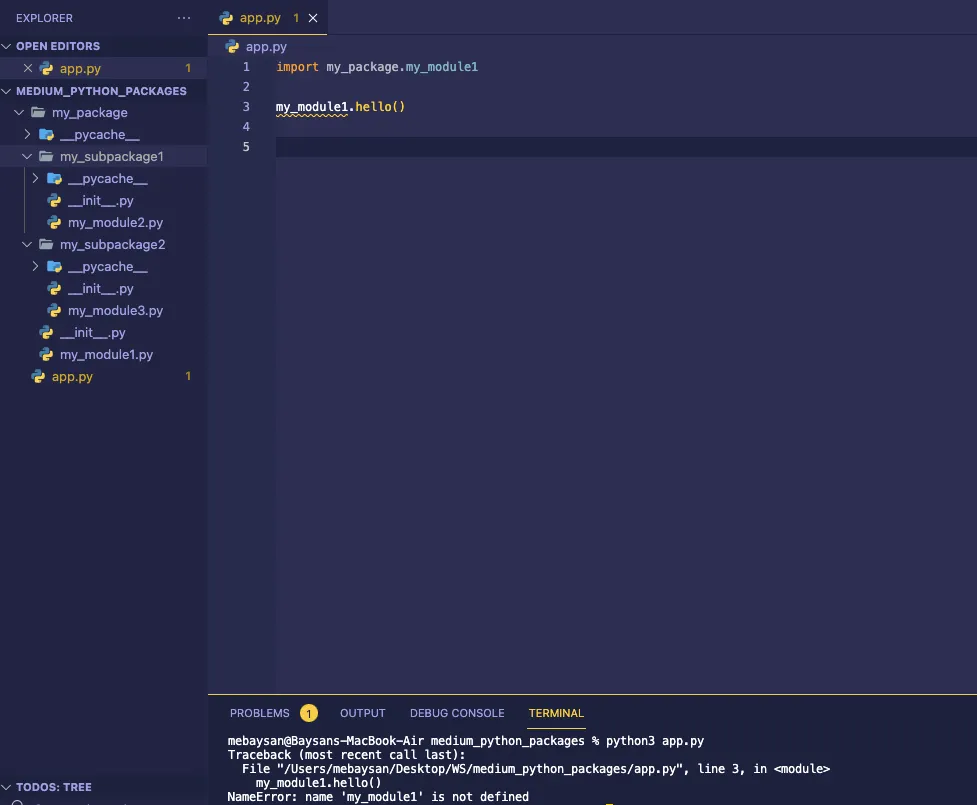Viewport: 977px width, 805px height.
Task: Collapse MEDIUM_PYTHON_PACKAGES workspace section
Action: coord(7,91)
